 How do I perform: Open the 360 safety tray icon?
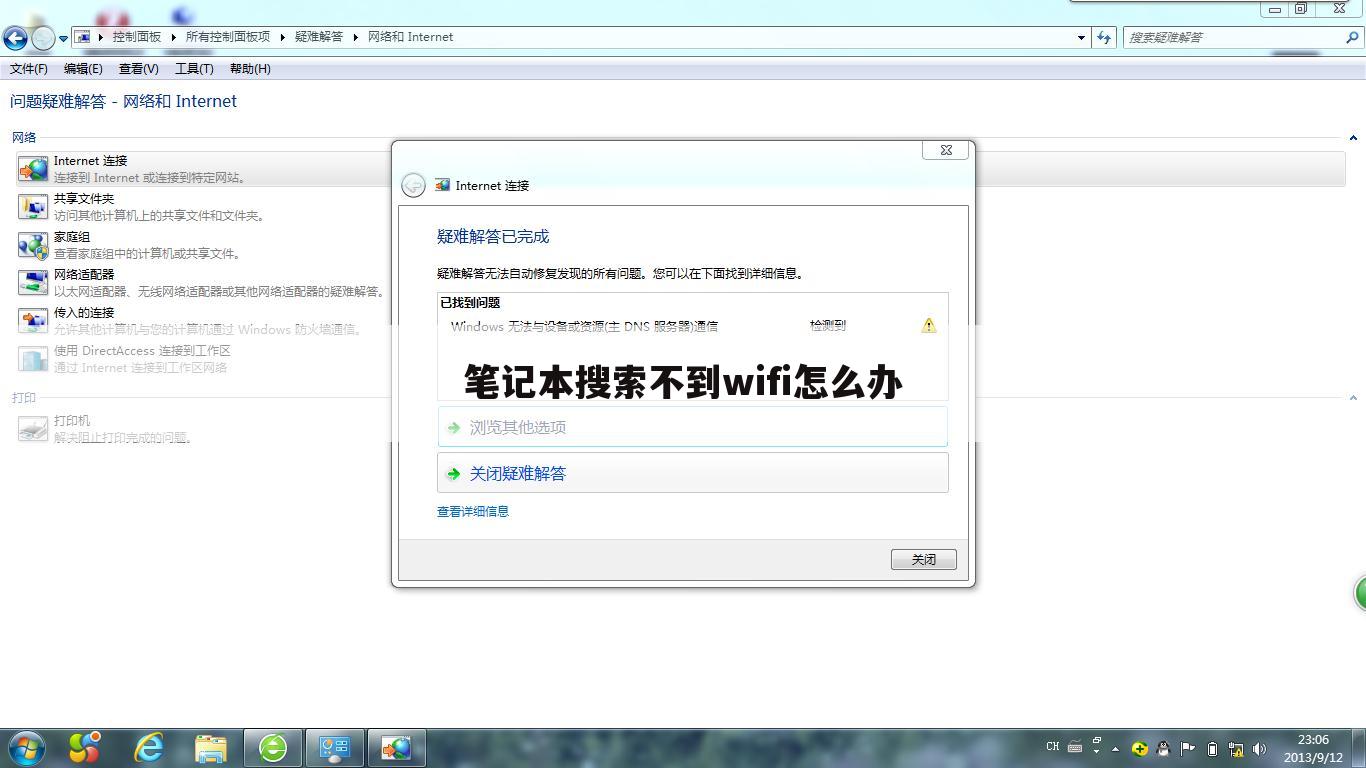pos(1139,748)
